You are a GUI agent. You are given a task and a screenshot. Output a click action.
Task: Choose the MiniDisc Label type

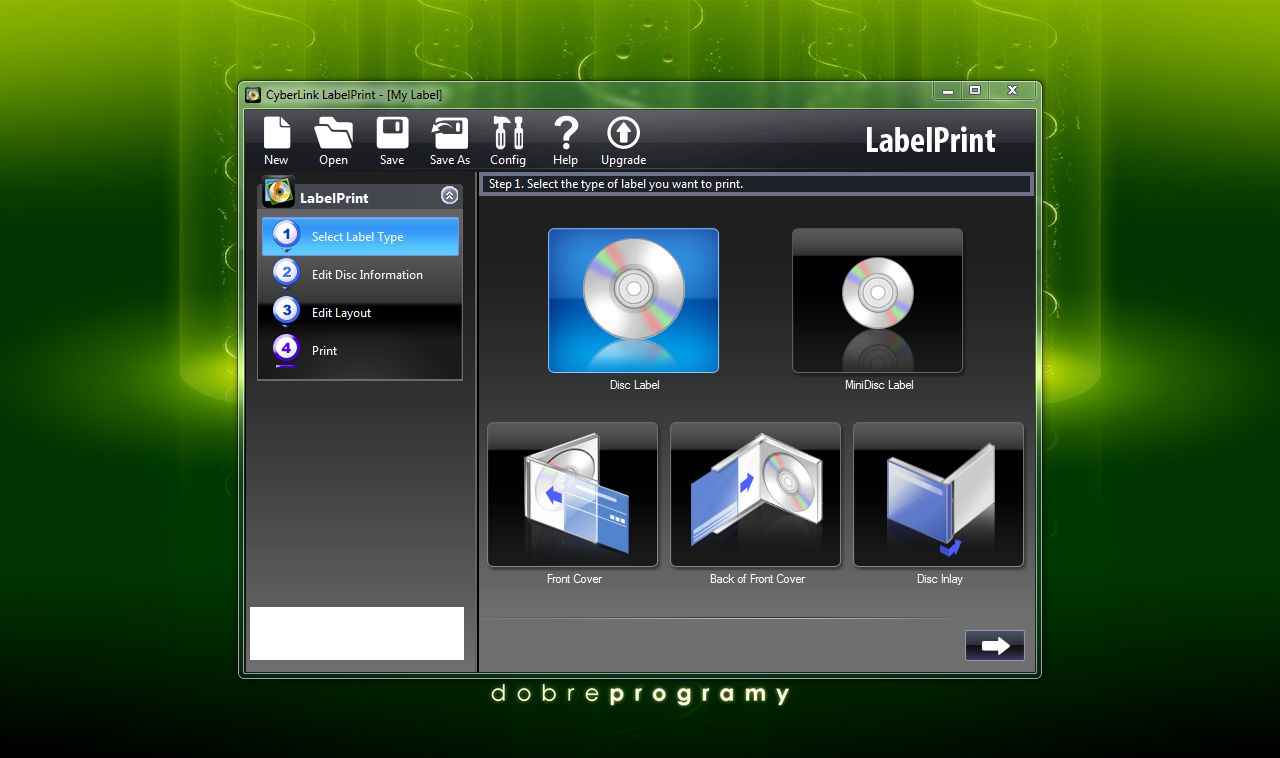(x=877, y=300)
